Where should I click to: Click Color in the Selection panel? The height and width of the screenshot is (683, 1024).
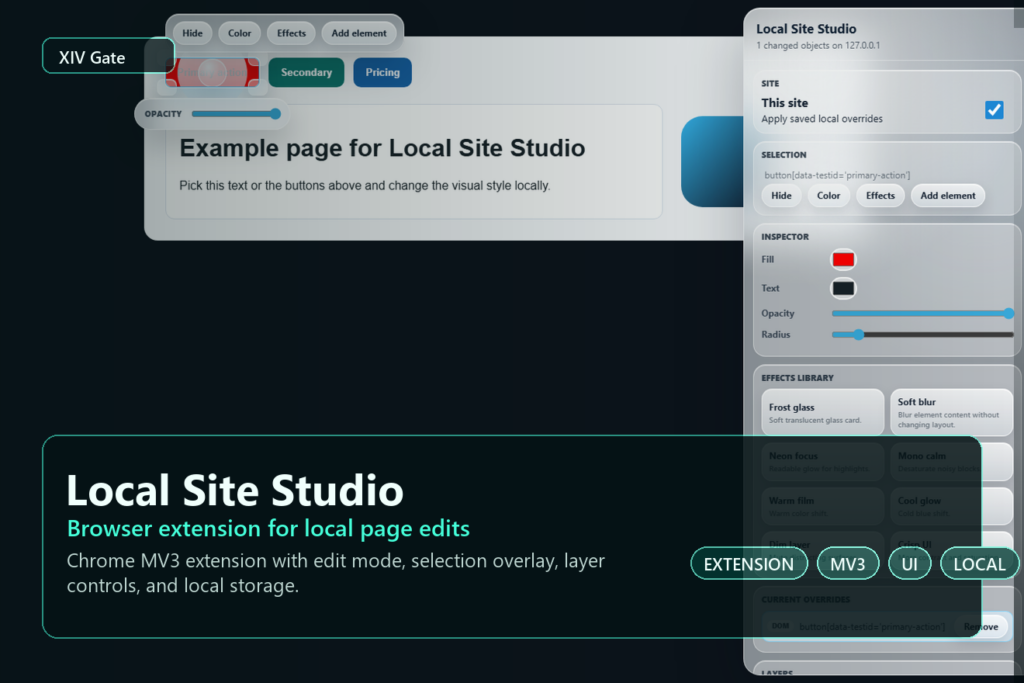828,195
